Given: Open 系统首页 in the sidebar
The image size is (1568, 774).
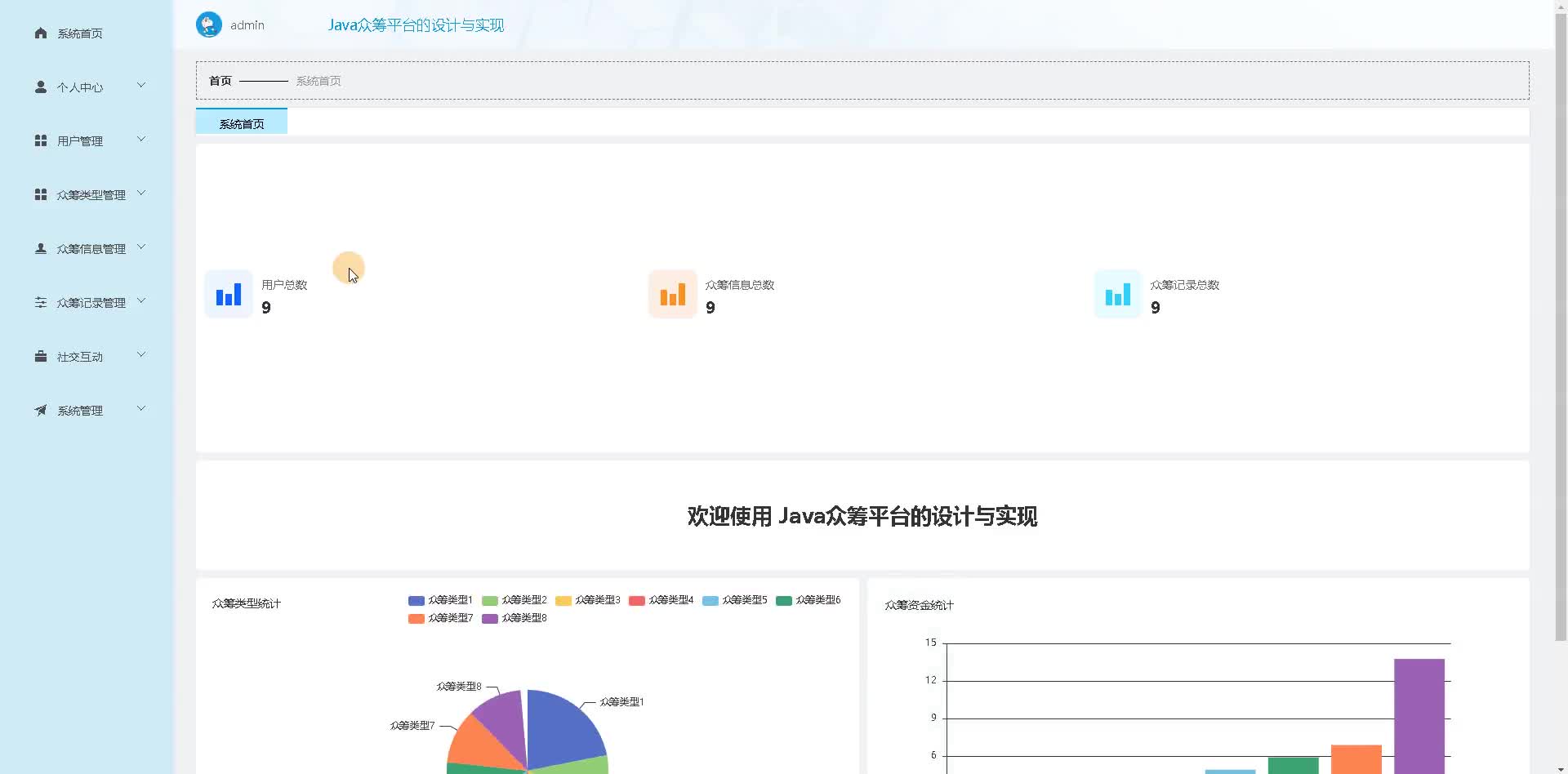Looking at the screenshot, I should (x=80, y=33).
